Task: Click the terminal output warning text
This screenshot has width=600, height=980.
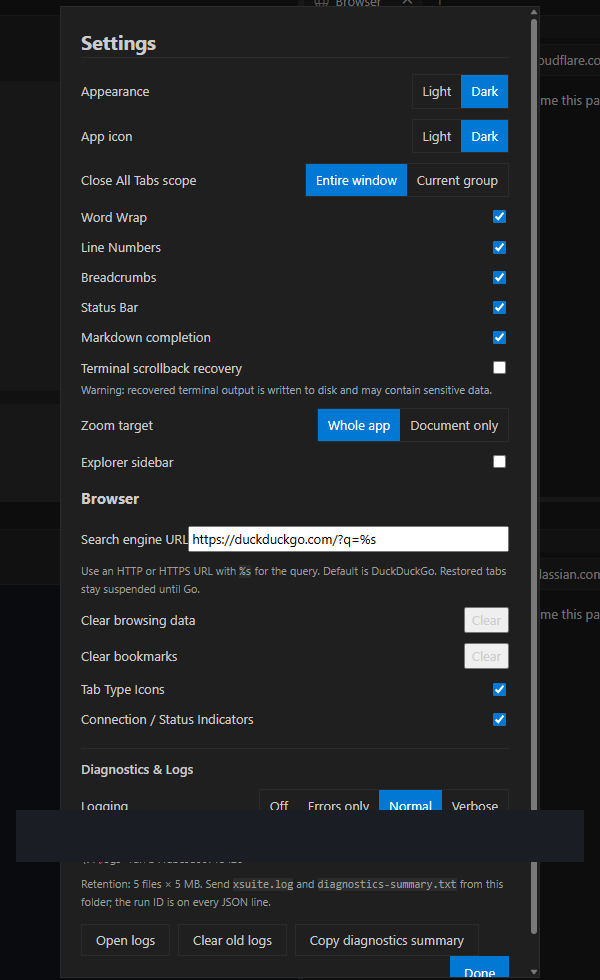Action: [286, 390]
